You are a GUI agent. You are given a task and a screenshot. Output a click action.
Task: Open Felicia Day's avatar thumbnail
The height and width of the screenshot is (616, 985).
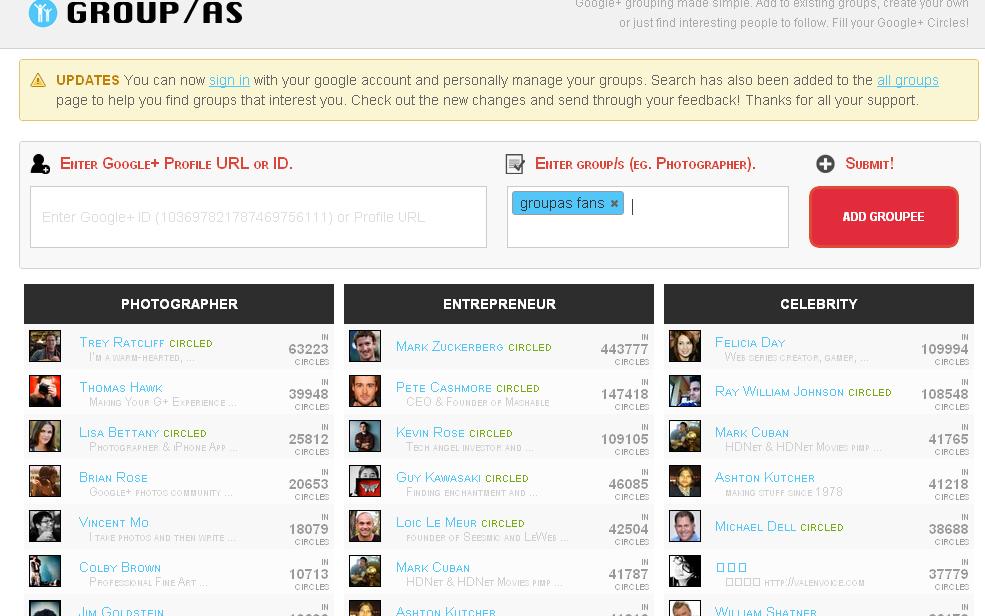click(x=685, y=346)
